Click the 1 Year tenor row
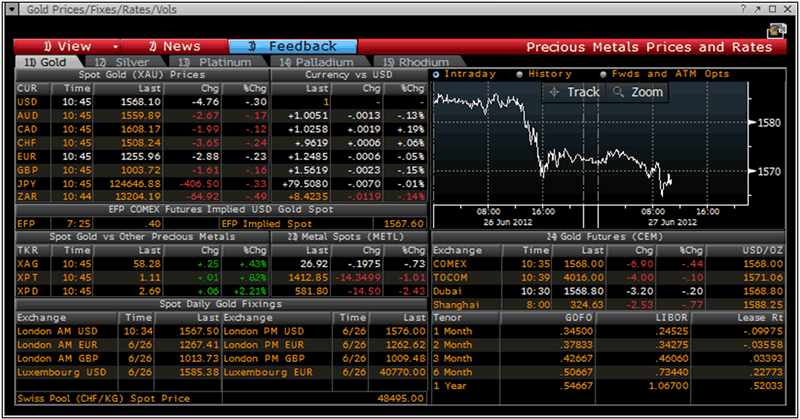 (x=608, y=386)
